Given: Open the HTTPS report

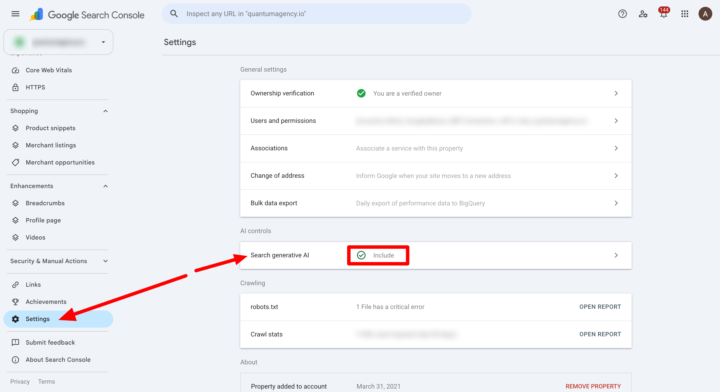Looking at the screenshot, I should pos(35,87).
